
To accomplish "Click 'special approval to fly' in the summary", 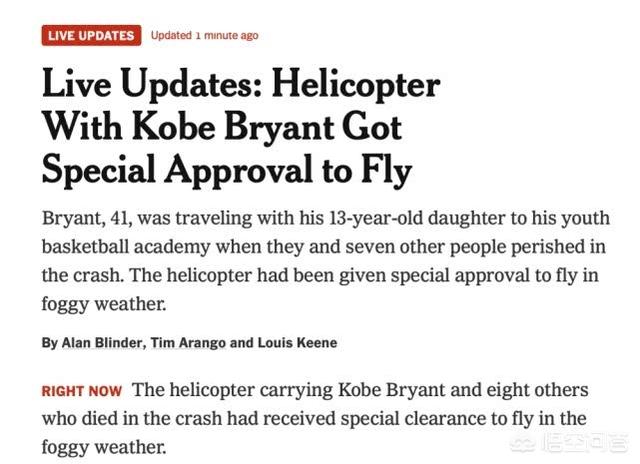I will click(x=484, y=276).
